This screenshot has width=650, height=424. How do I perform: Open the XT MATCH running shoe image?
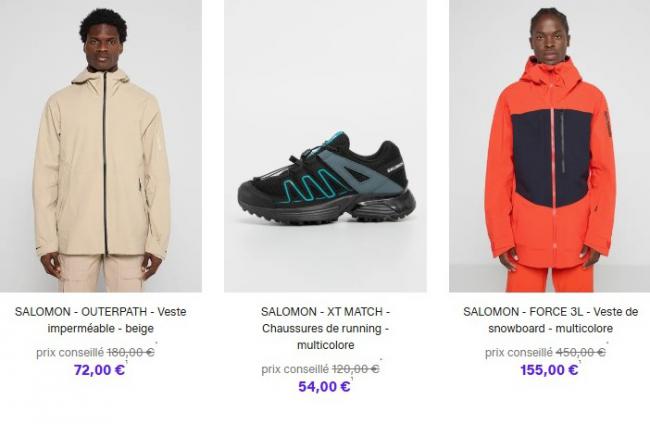(325, 146)
